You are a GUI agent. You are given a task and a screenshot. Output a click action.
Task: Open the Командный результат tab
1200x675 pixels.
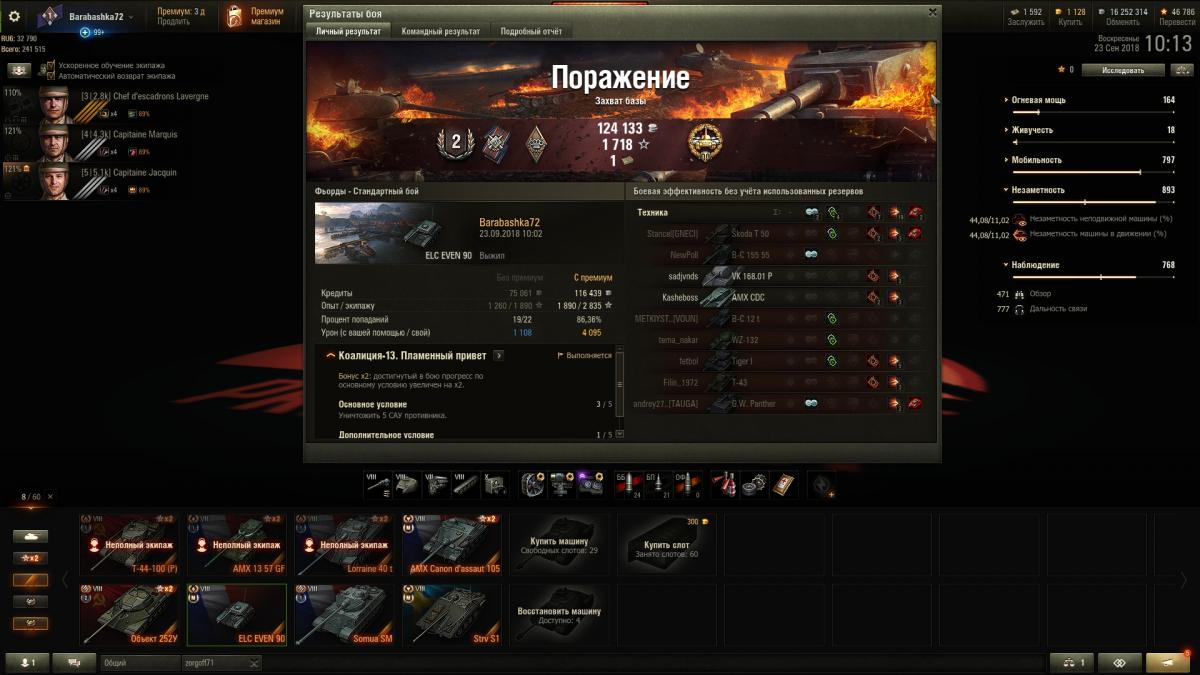coord(441,31)
